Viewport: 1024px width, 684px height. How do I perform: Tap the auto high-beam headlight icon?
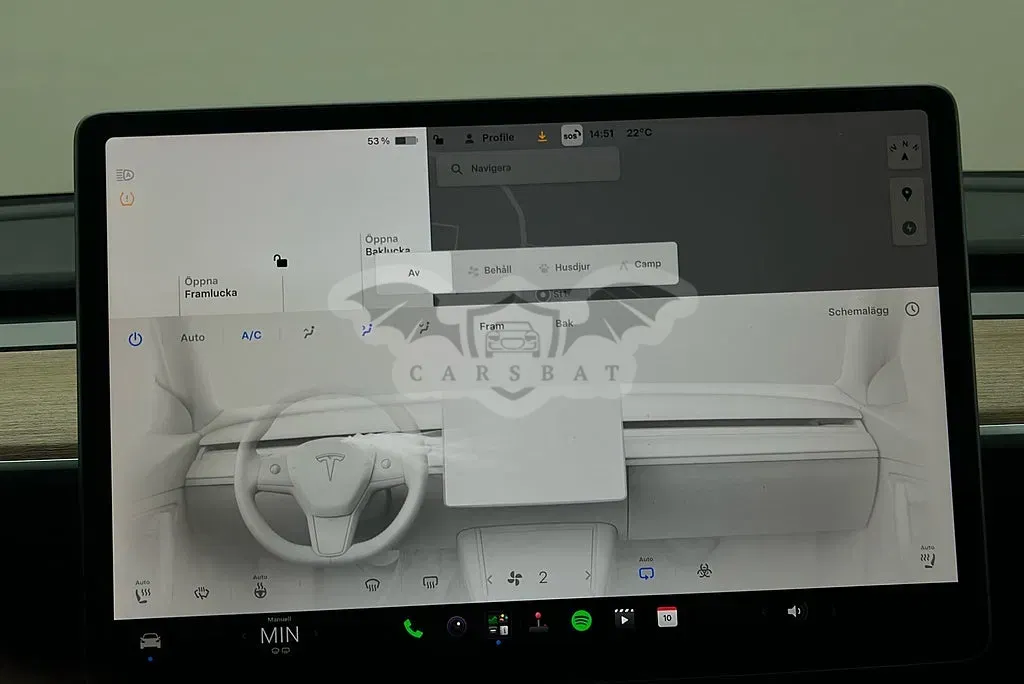[125, 174]
